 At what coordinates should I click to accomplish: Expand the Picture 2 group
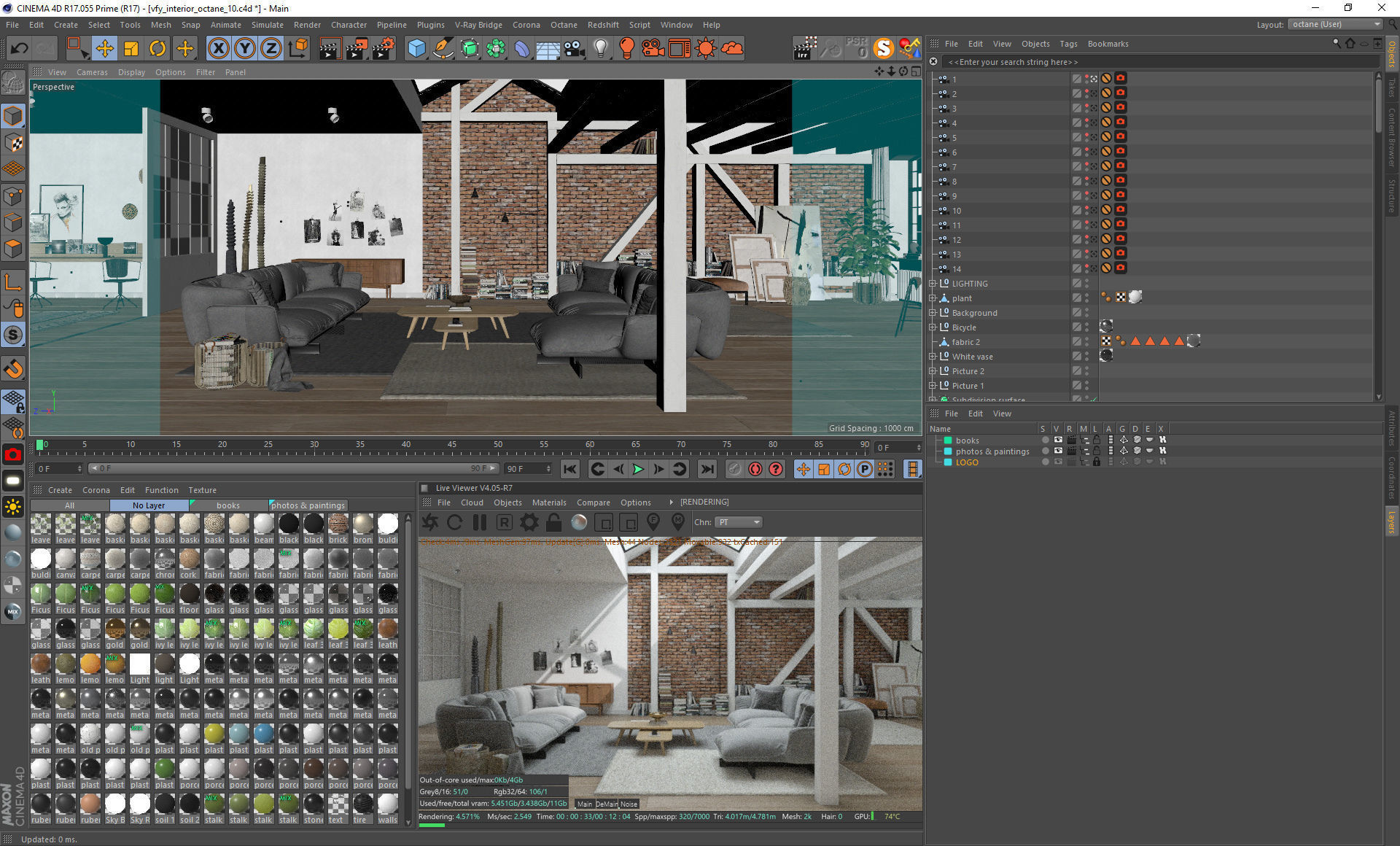(x=933, y=371)
